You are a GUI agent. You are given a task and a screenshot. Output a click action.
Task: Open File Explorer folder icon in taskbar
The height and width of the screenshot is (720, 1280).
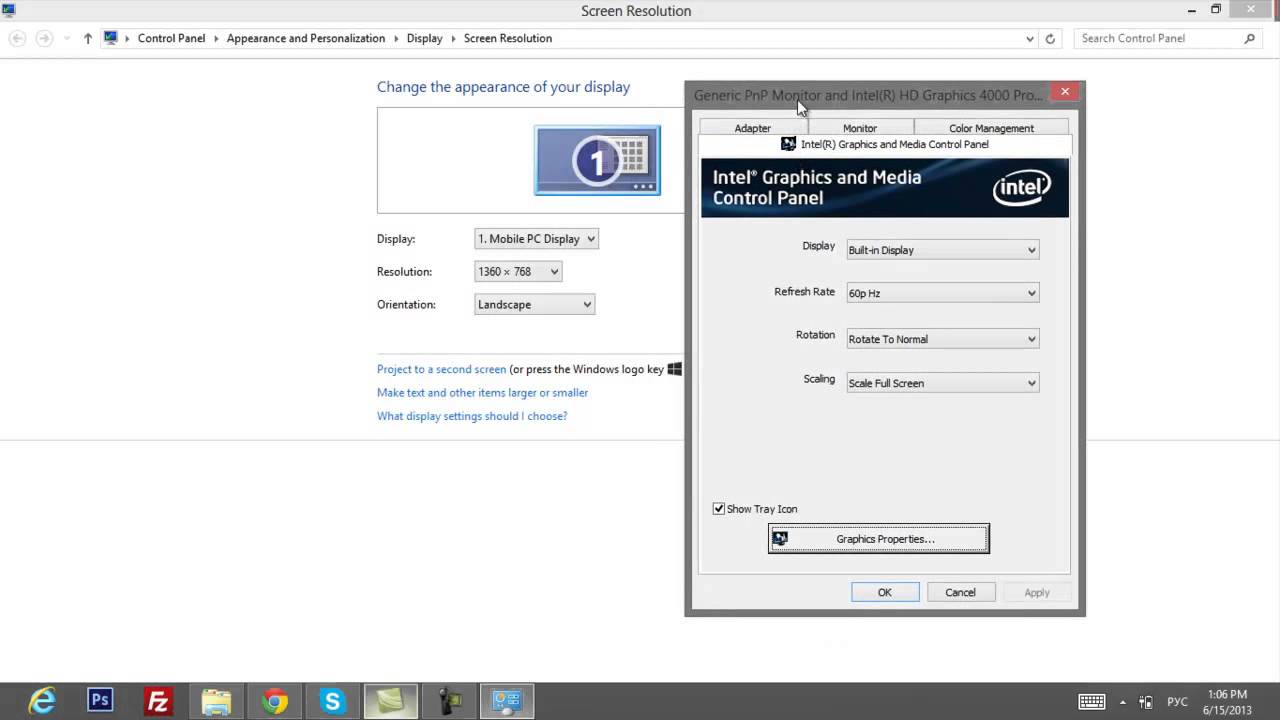click(x=216, y=701)
